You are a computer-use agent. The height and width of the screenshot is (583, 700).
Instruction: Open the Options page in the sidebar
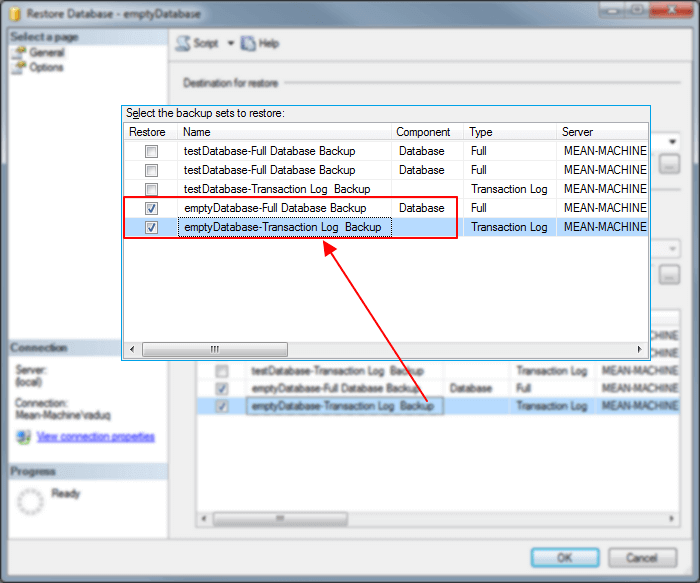46,67
